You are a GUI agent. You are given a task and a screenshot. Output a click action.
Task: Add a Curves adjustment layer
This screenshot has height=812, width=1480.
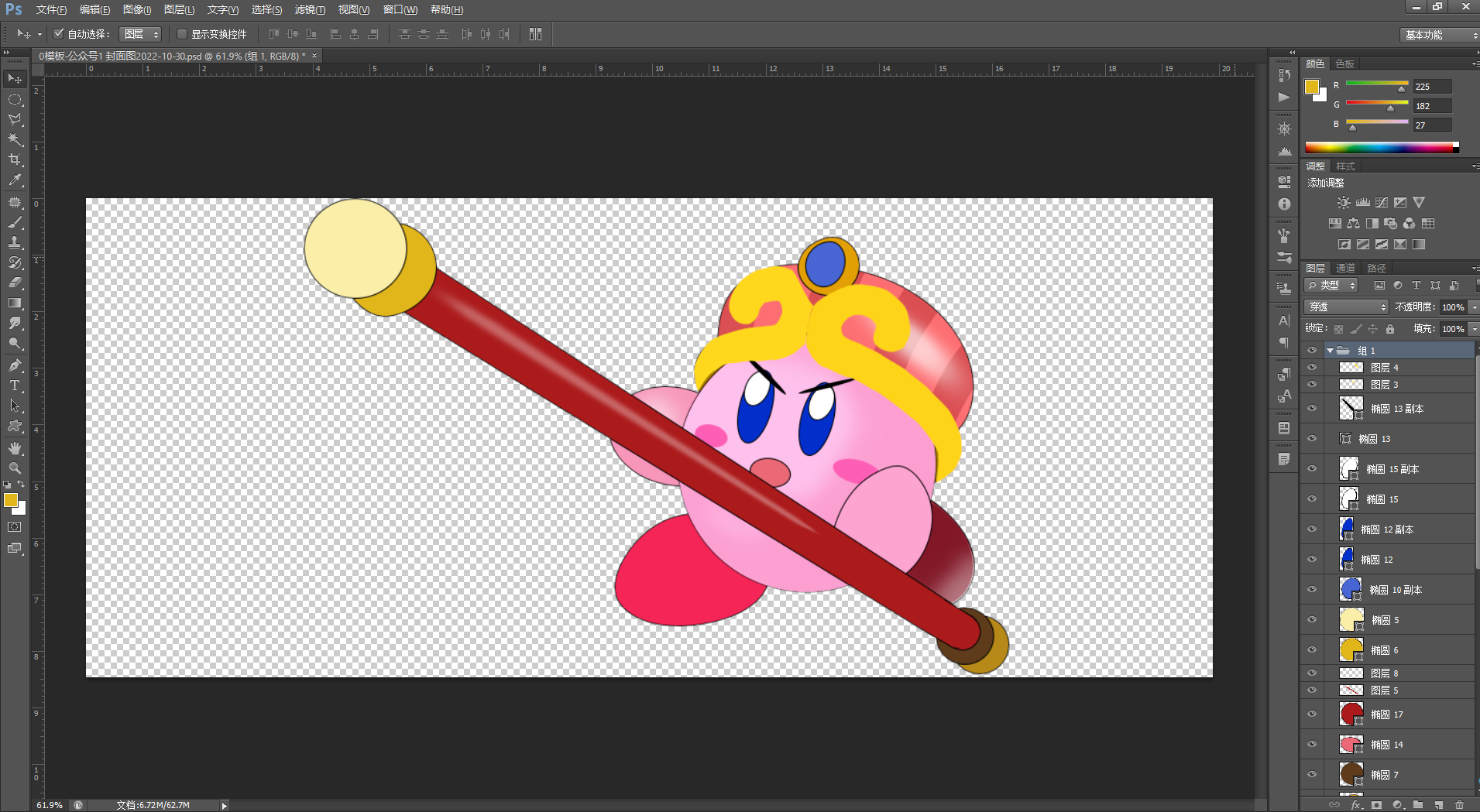(x=1382, y=203)
